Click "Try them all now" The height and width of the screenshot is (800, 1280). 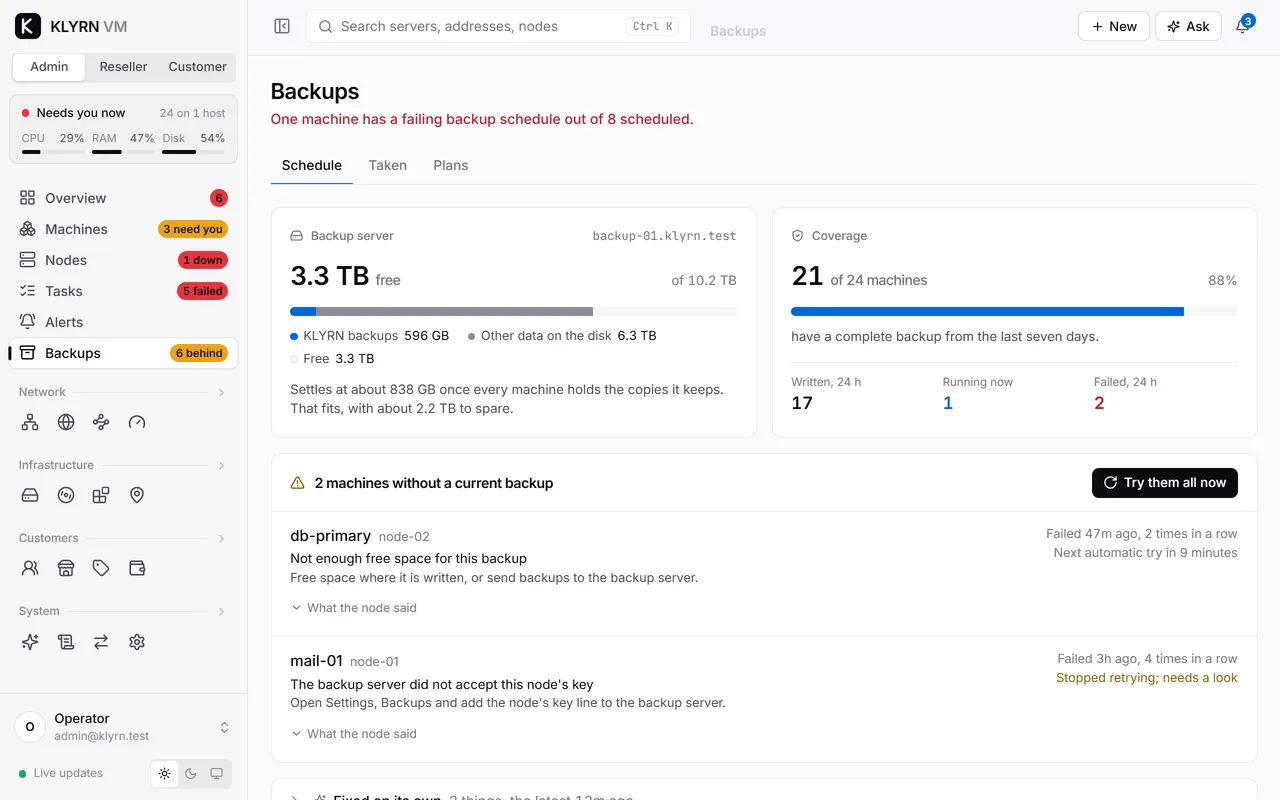[x=1165, y=483]
